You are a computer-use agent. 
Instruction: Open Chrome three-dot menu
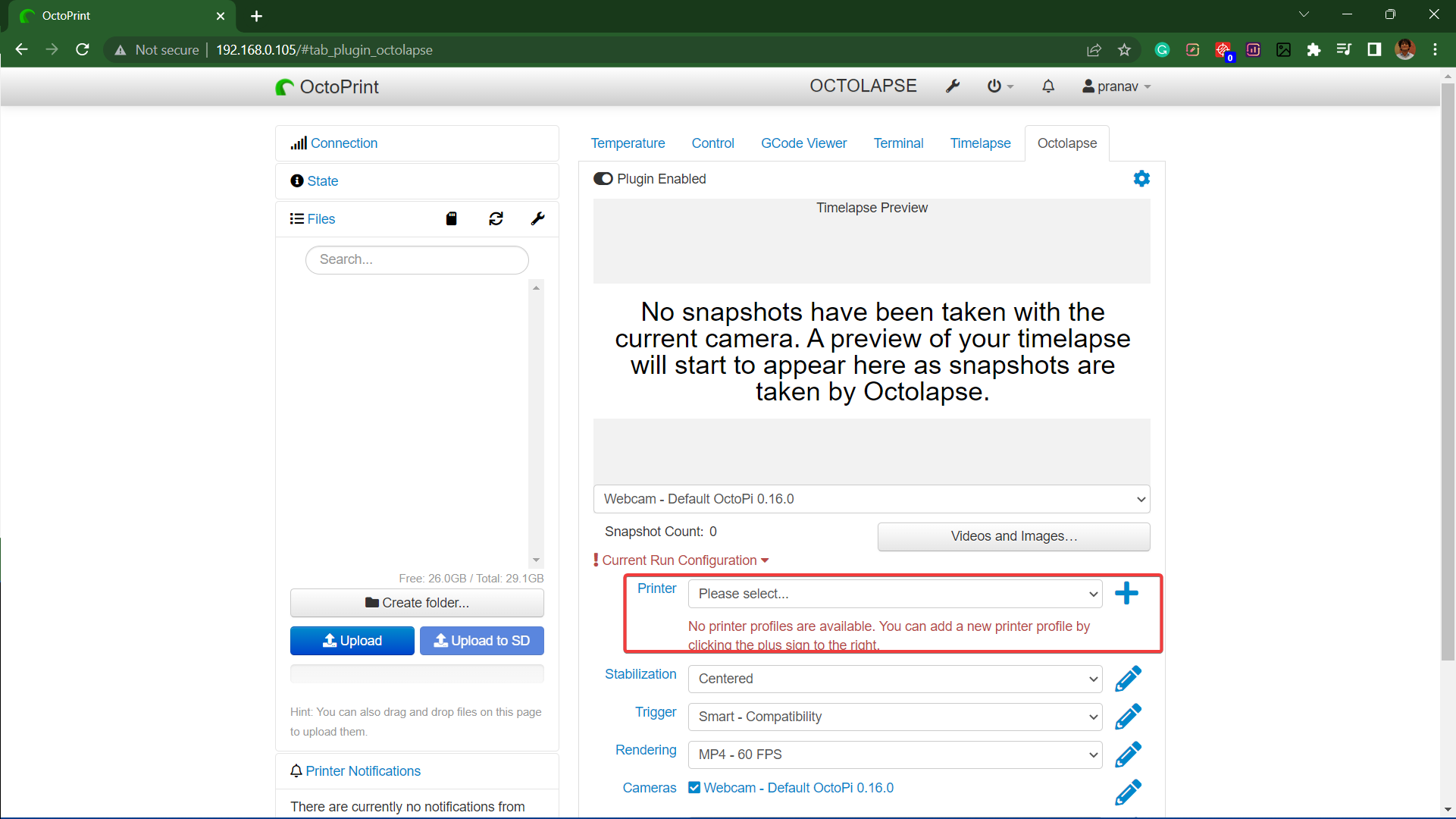click(1435, 50)
